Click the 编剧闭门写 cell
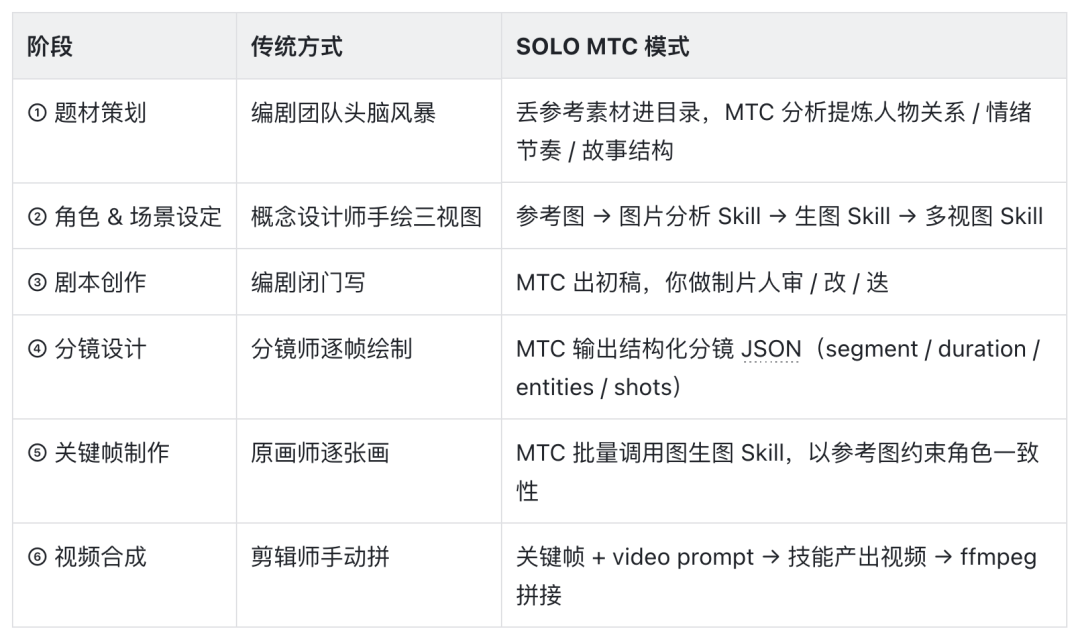Viewport: 1080px width, 639px height. coord(308,282)
